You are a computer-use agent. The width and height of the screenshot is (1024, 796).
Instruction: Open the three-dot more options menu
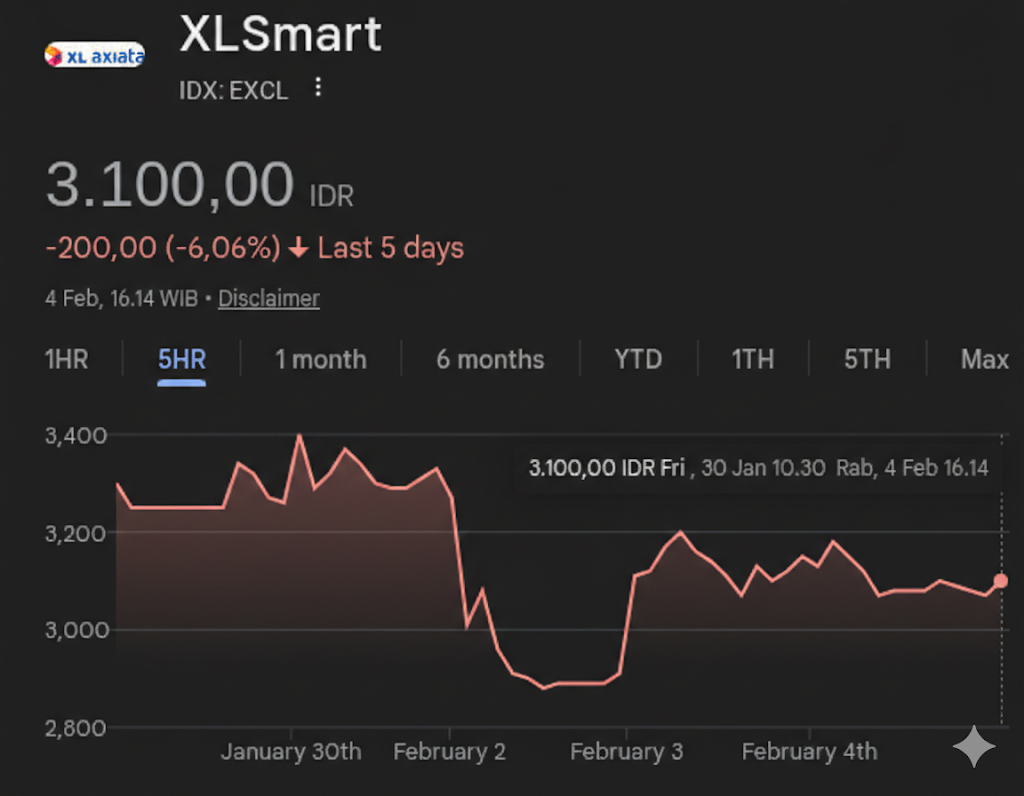coord(318,88)
